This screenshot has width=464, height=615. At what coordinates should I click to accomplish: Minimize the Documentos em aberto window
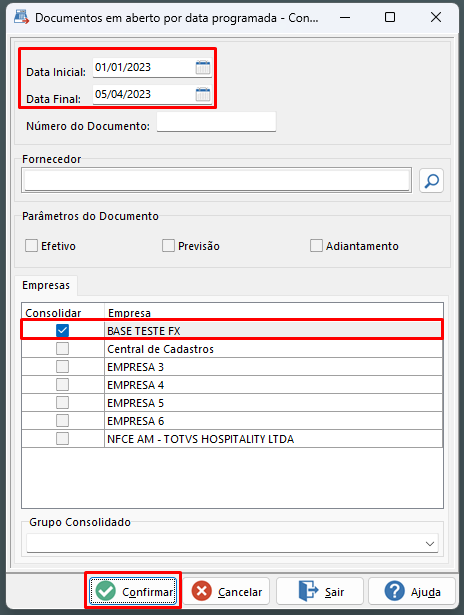tap(345, 17)
